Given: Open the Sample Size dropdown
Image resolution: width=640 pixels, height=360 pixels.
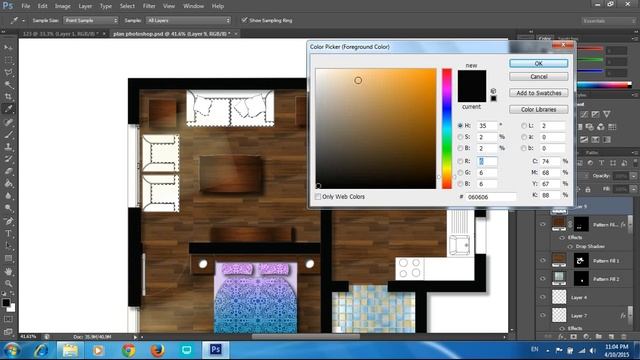Looking at the screenshot, I should 91,20.
